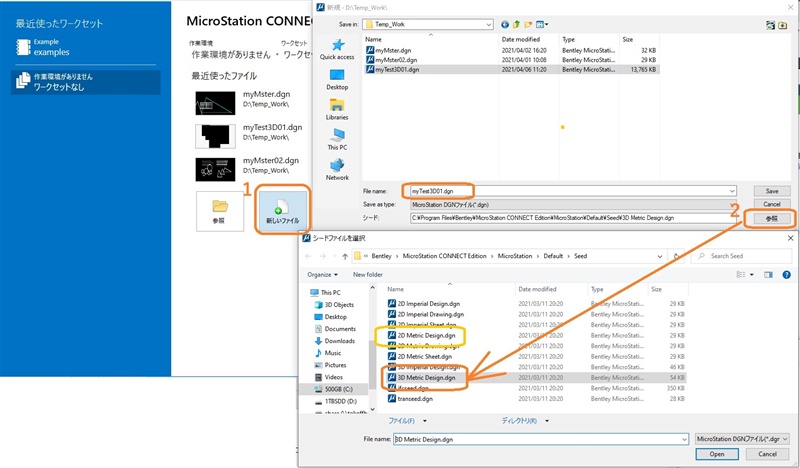This screenshot has height=468, width=800.
Task: Select 2D Metric Sheet.dgn seed file
Action: click(x=420, y=357)
